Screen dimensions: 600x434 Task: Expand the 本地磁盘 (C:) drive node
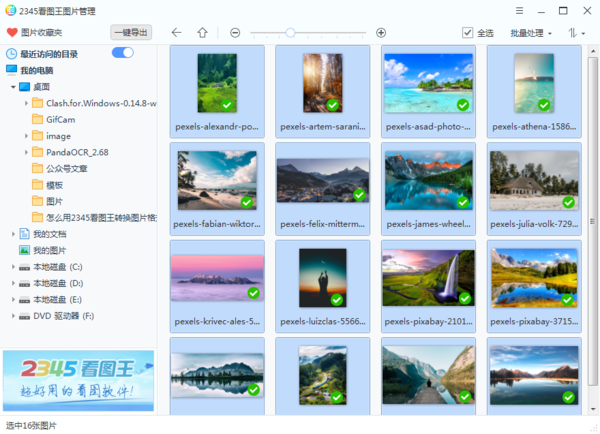13,267
